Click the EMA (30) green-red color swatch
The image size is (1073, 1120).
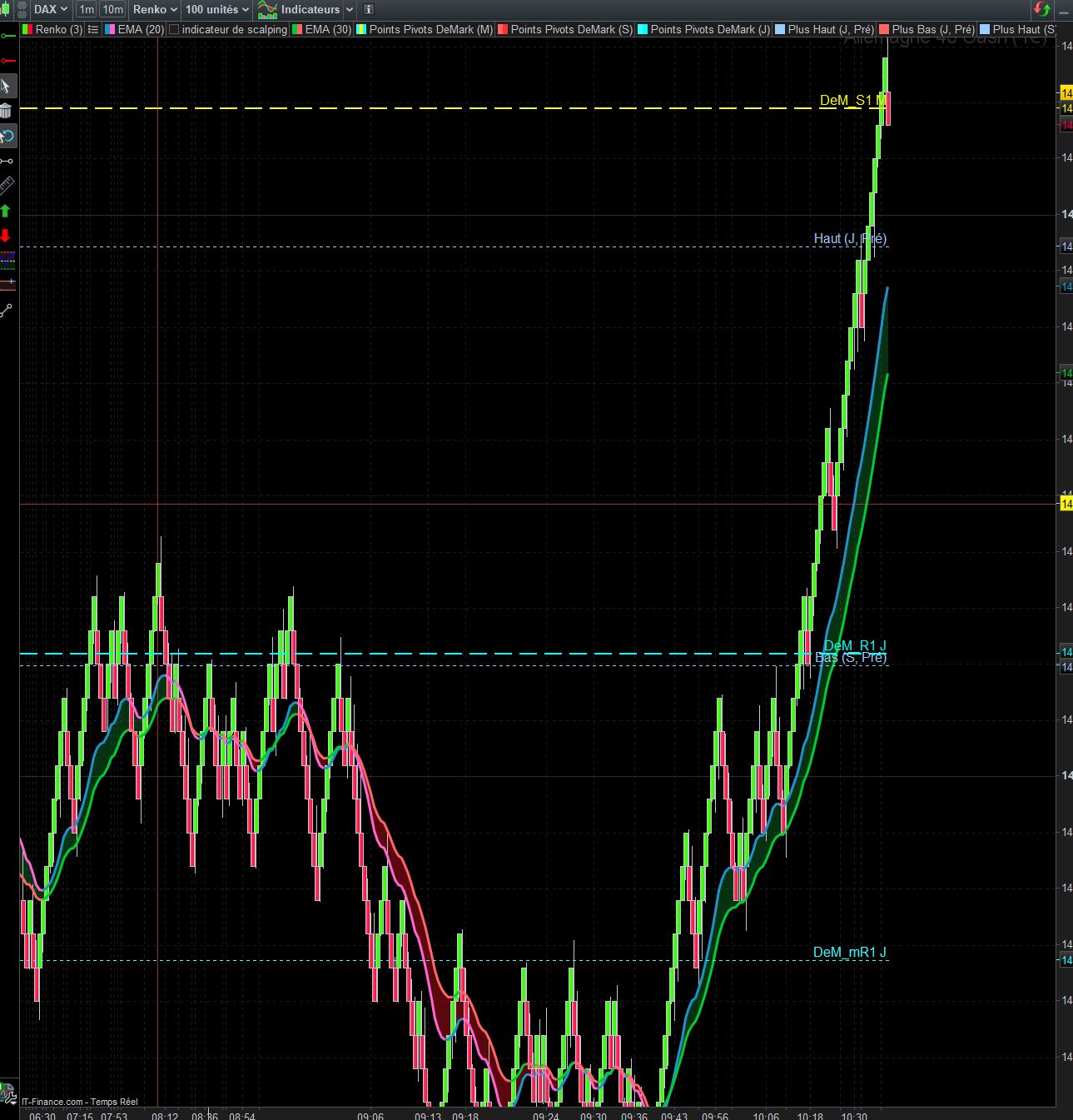(x=297, y=29)
